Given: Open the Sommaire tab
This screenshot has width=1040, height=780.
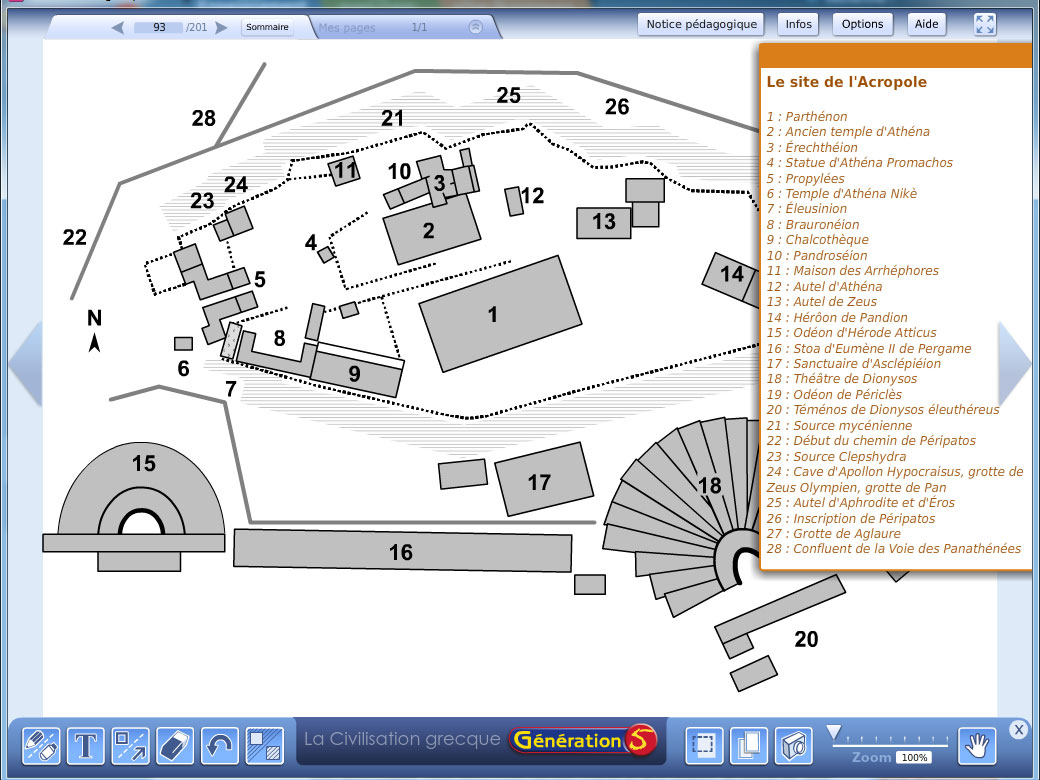Looking at the screenshot, I should pos(268,28).
